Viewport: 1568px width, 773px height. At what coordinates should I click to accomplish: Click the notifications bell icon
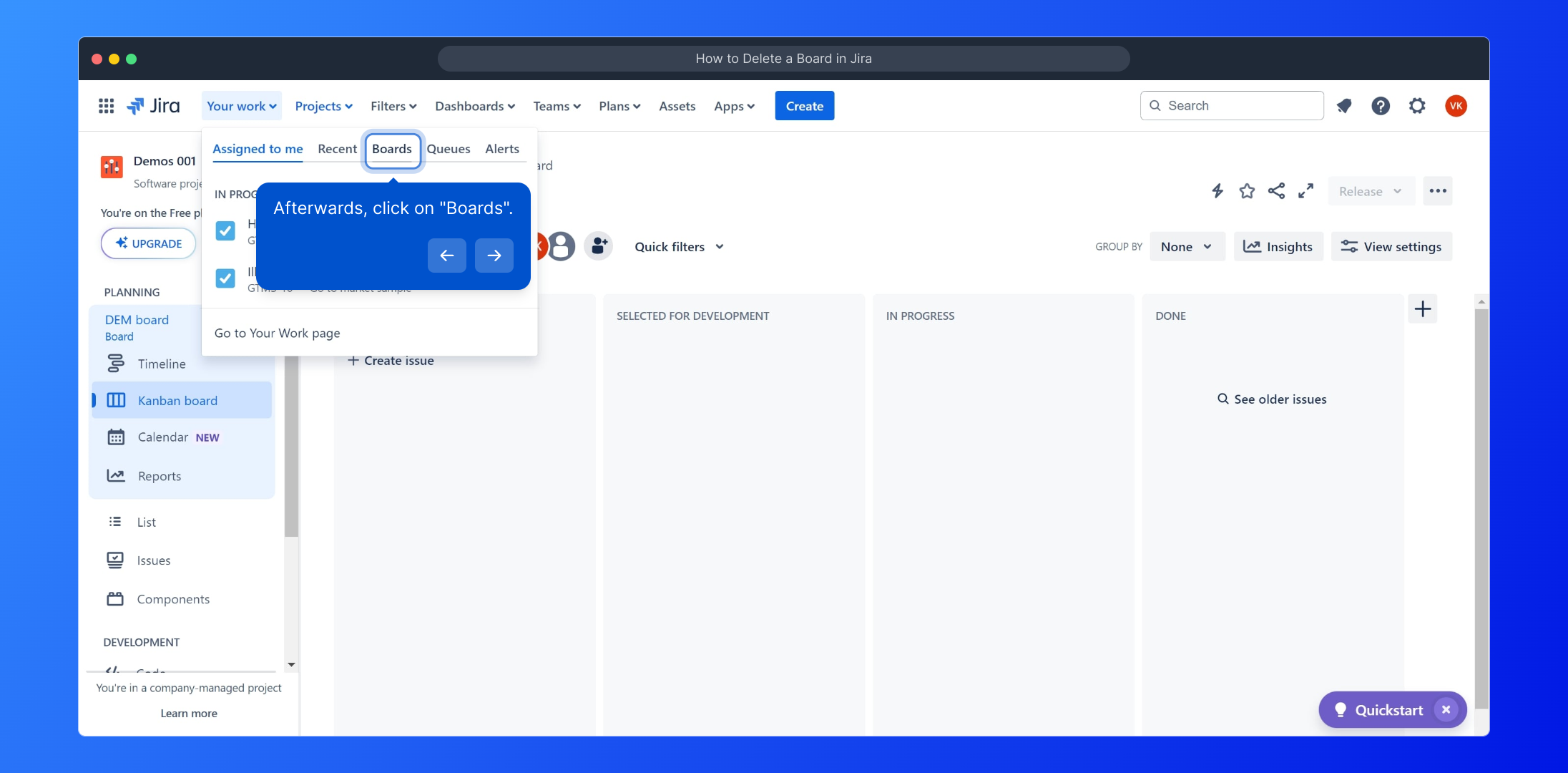[x=1344, y=106]
